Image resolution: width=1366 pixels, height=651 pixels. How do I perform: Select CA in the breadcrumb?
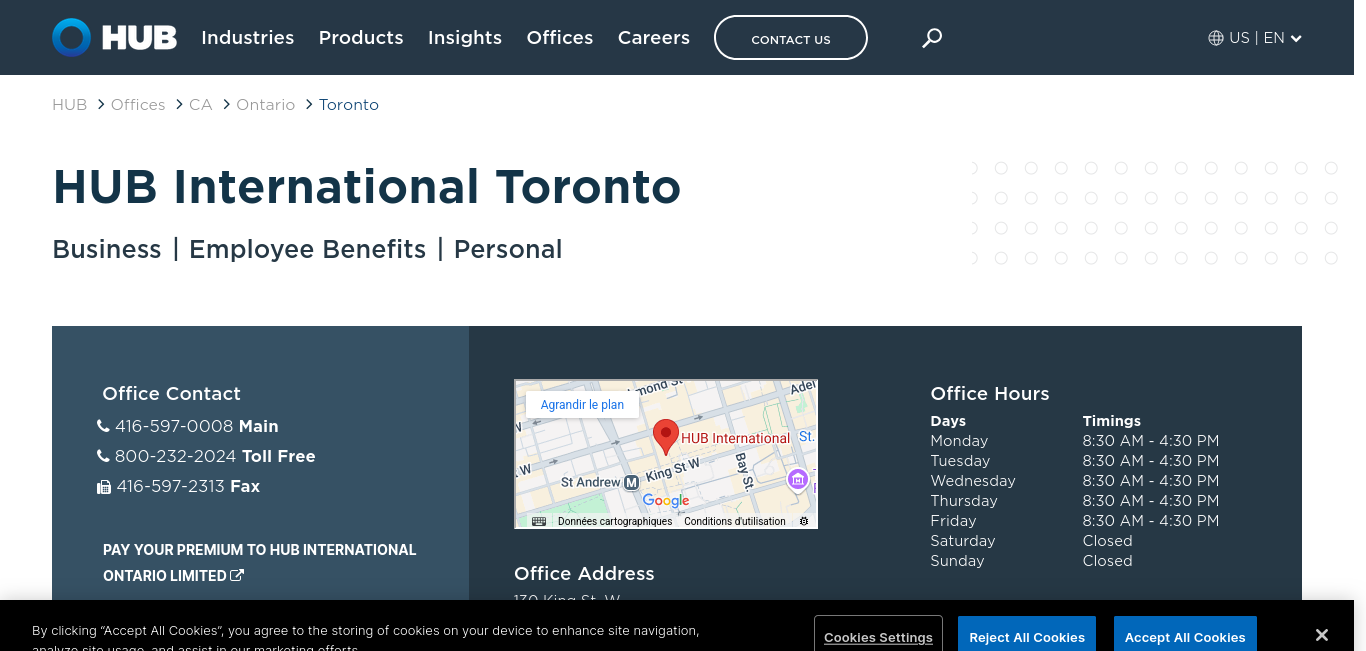(x=201, y=105)
